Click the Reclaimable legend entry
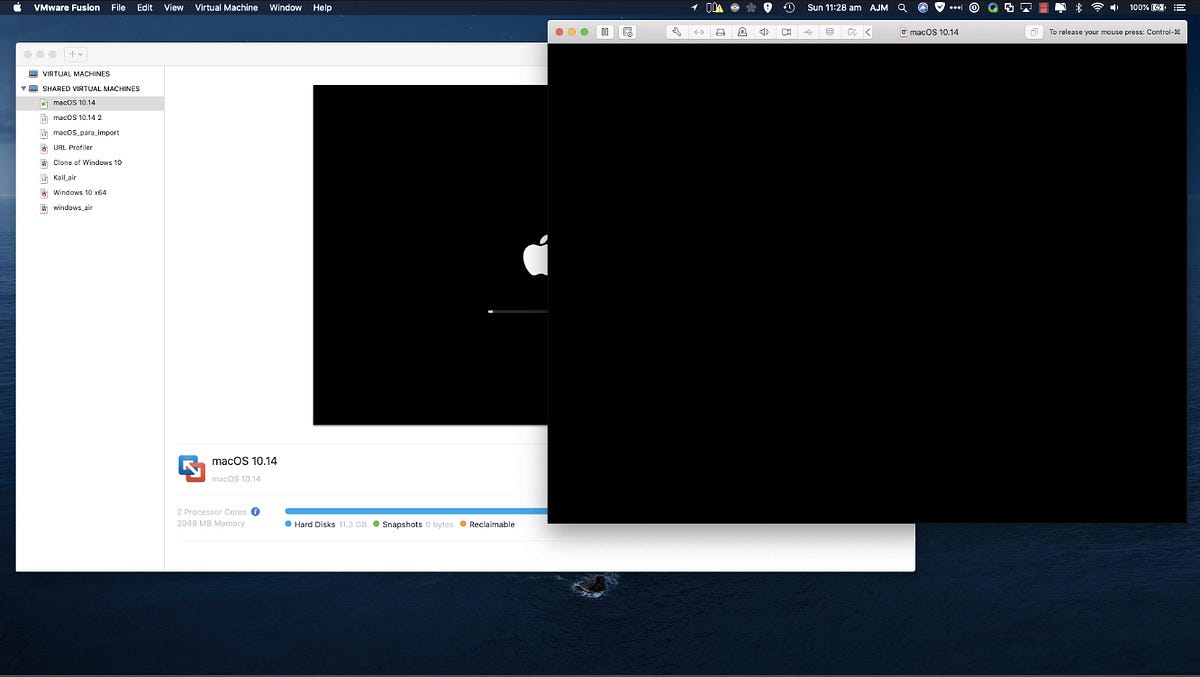 (487, 524)
